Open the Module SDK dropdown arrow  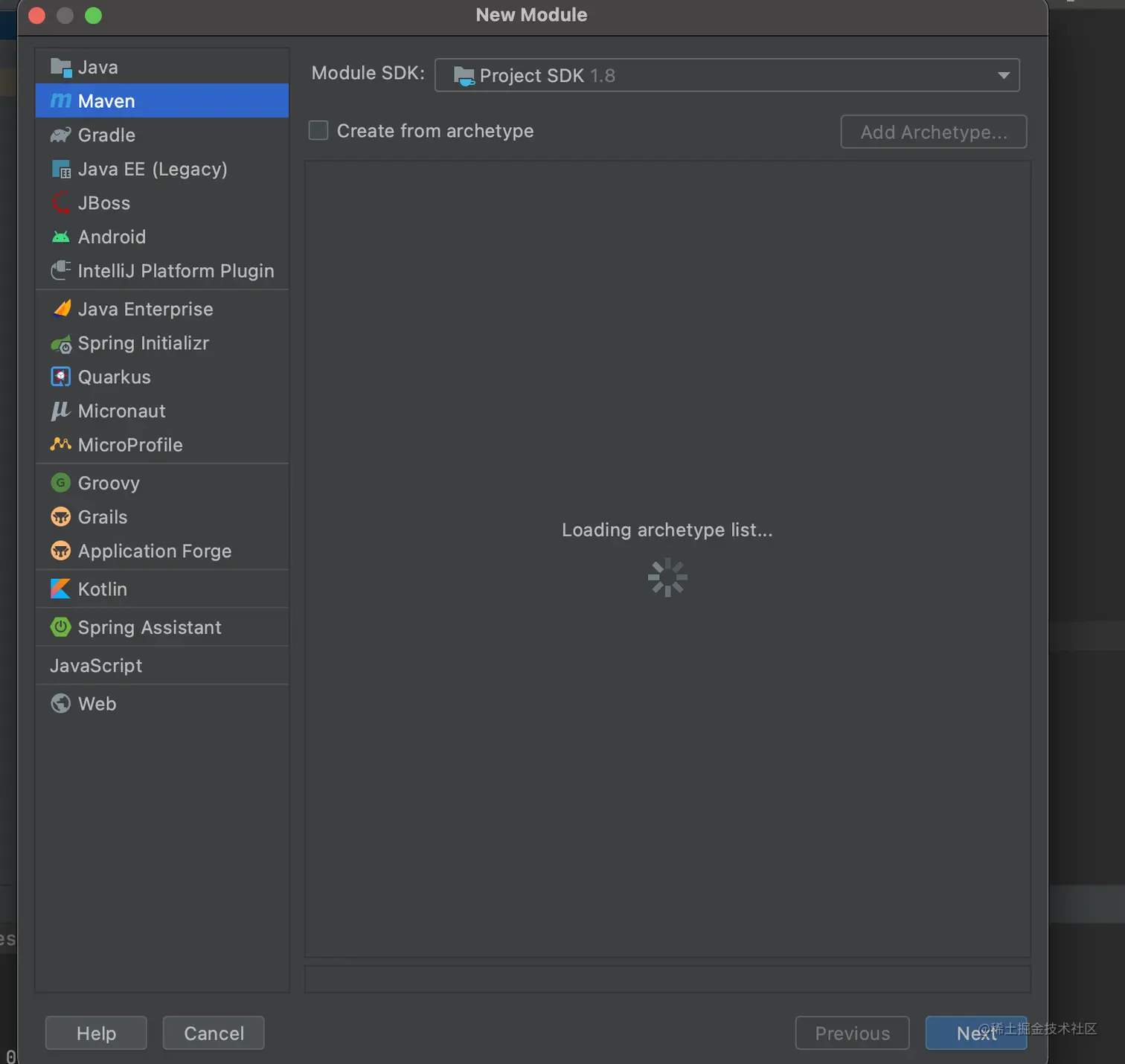coord(1004,75)
